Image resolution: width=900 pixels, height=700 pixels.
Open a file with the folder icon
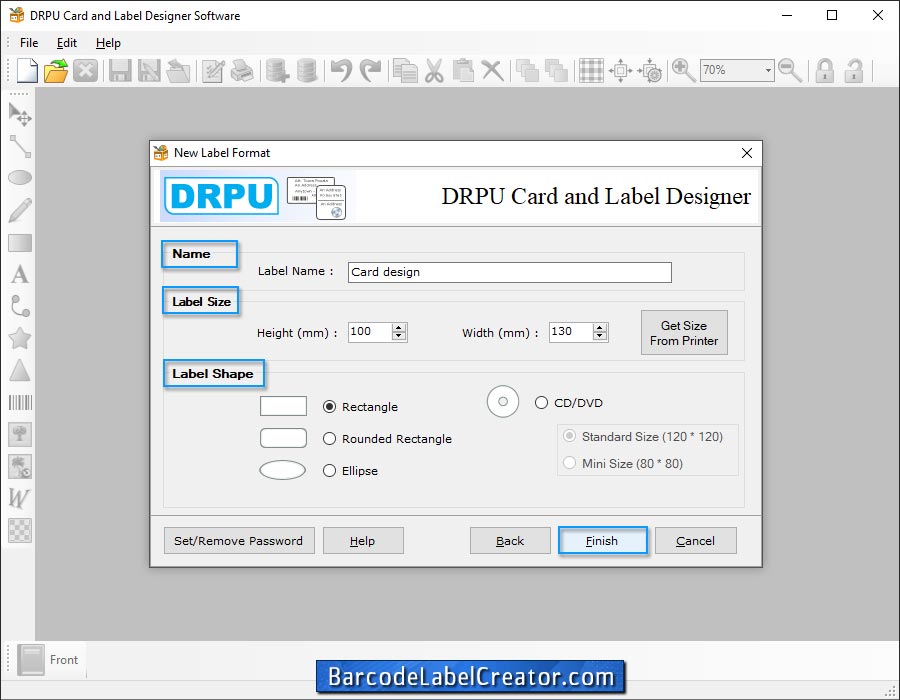coord(56,71)
